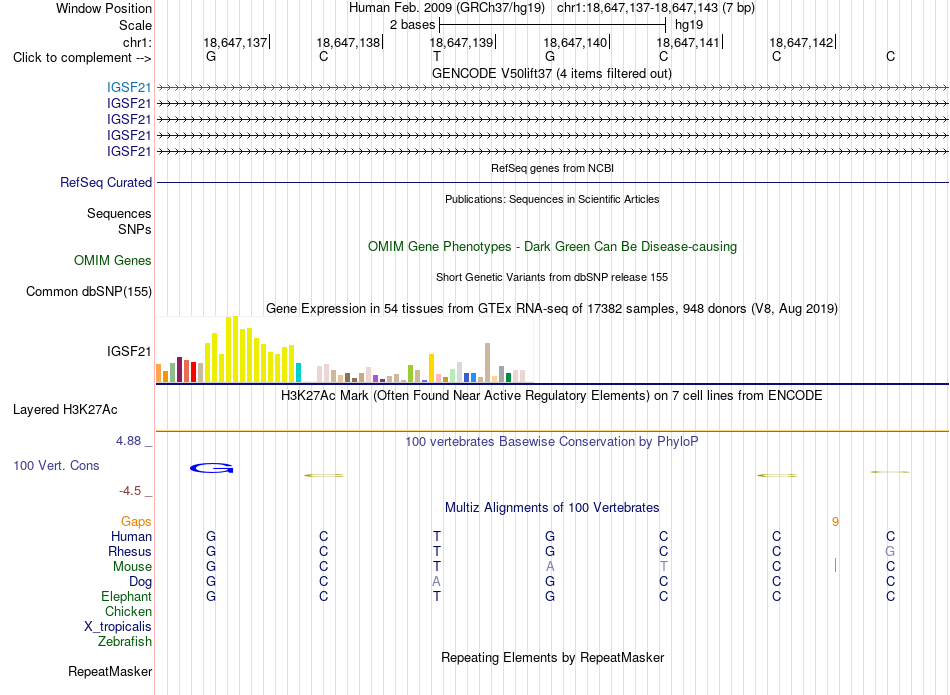Click 'Multiz Alignments of 100 Vertebrates' title

tap(552, 507)
